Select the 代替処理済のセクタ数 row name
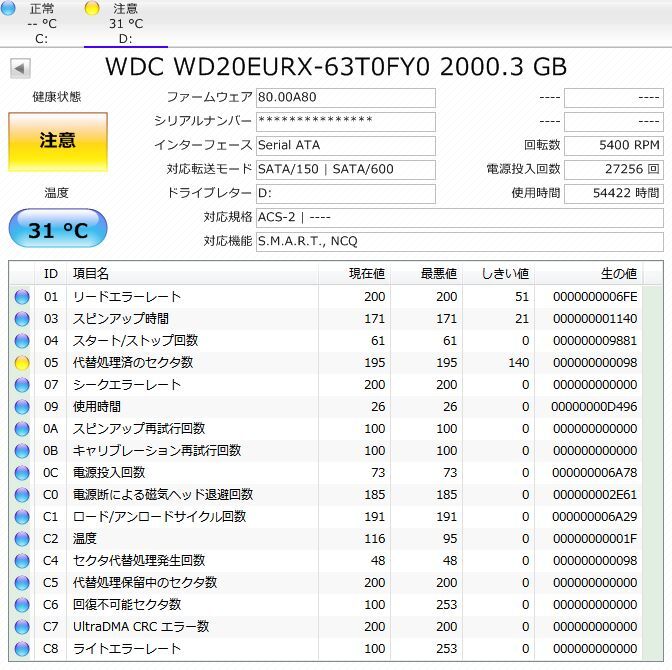 click(x=133, y=363)
